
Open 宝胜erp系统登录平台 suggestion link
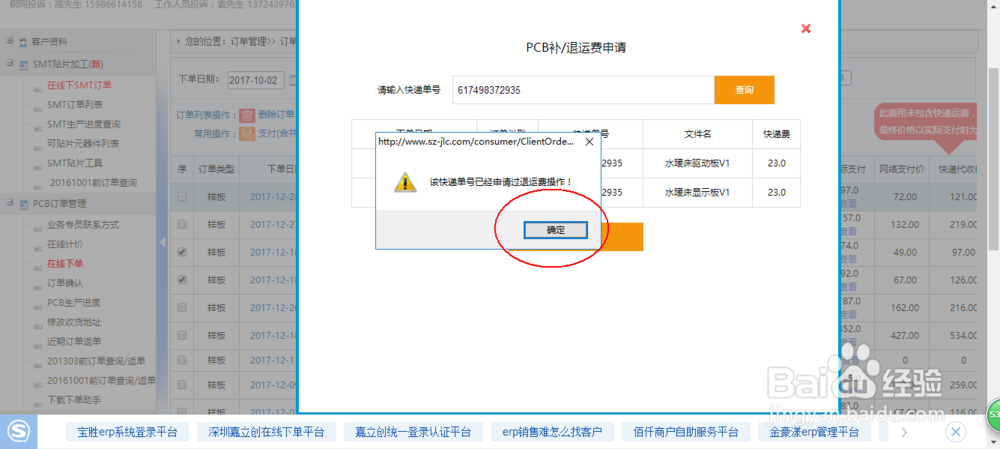pyautogui.click(x=128, y=432)
